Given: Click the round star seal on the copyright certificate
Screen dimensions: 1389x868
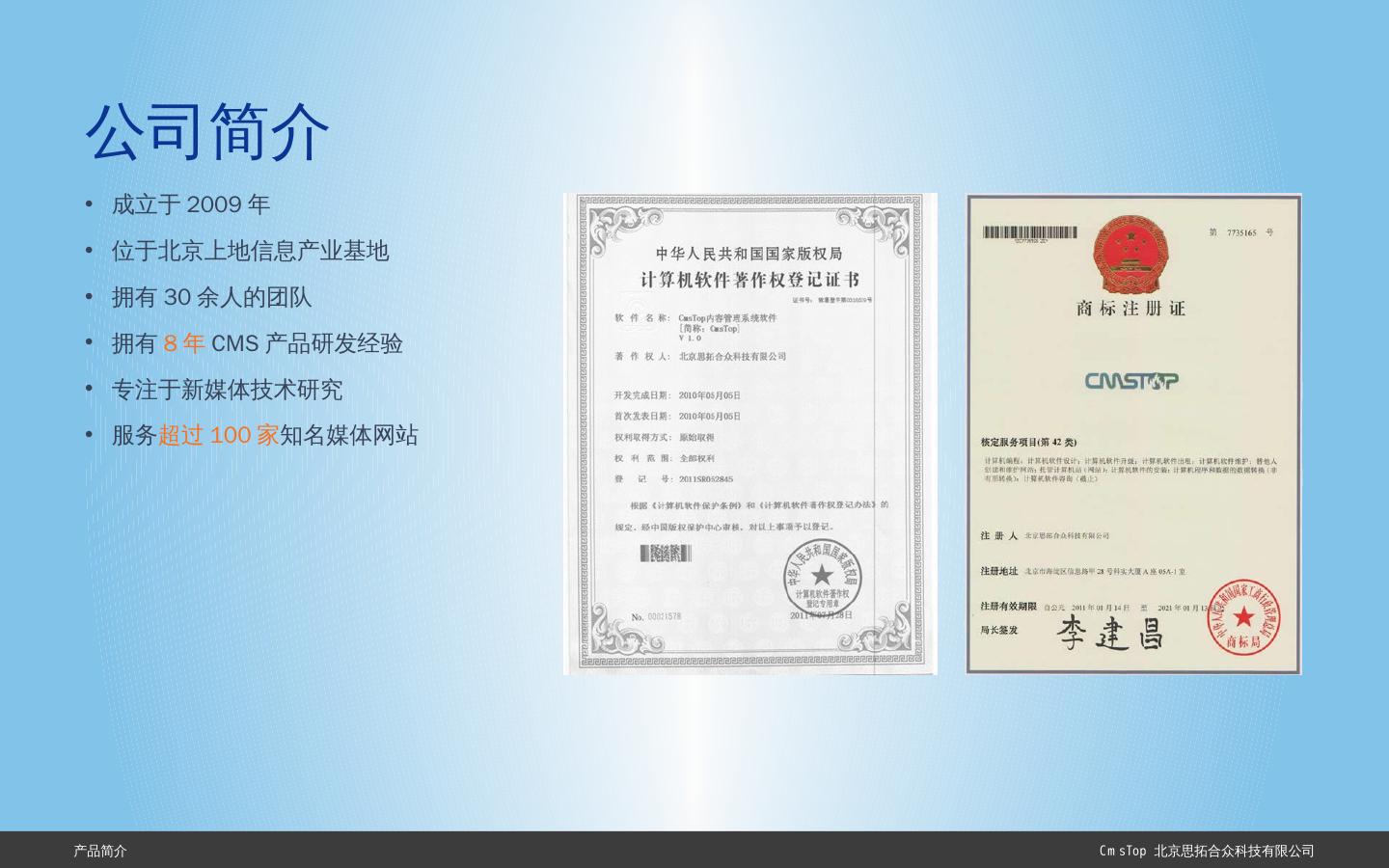Looking at the screenshot, I should point(822,580).
